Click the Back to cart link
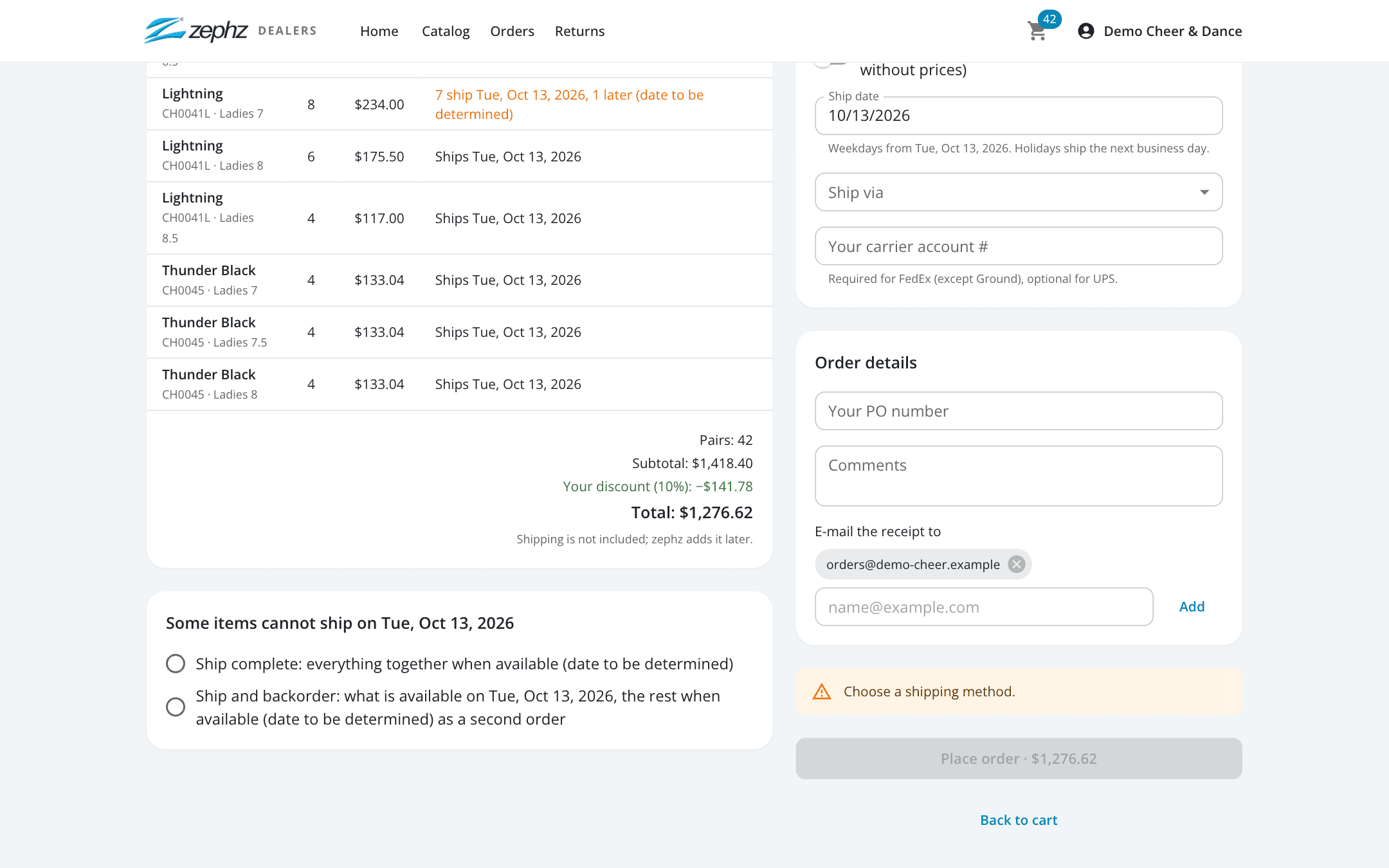 click(1019, 820)
